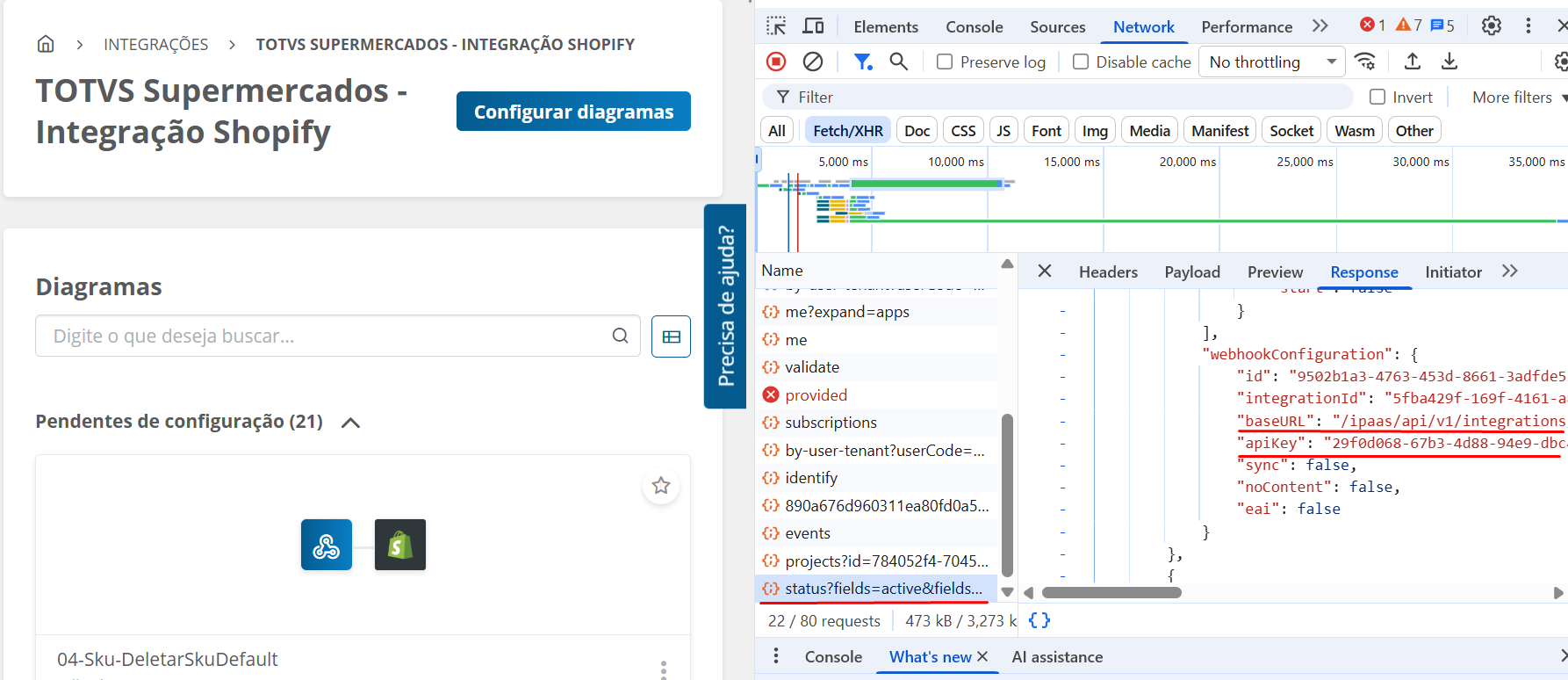Toggle the JS filter chip
The image size is (1568, 680).
click(x=1003, y=131)
